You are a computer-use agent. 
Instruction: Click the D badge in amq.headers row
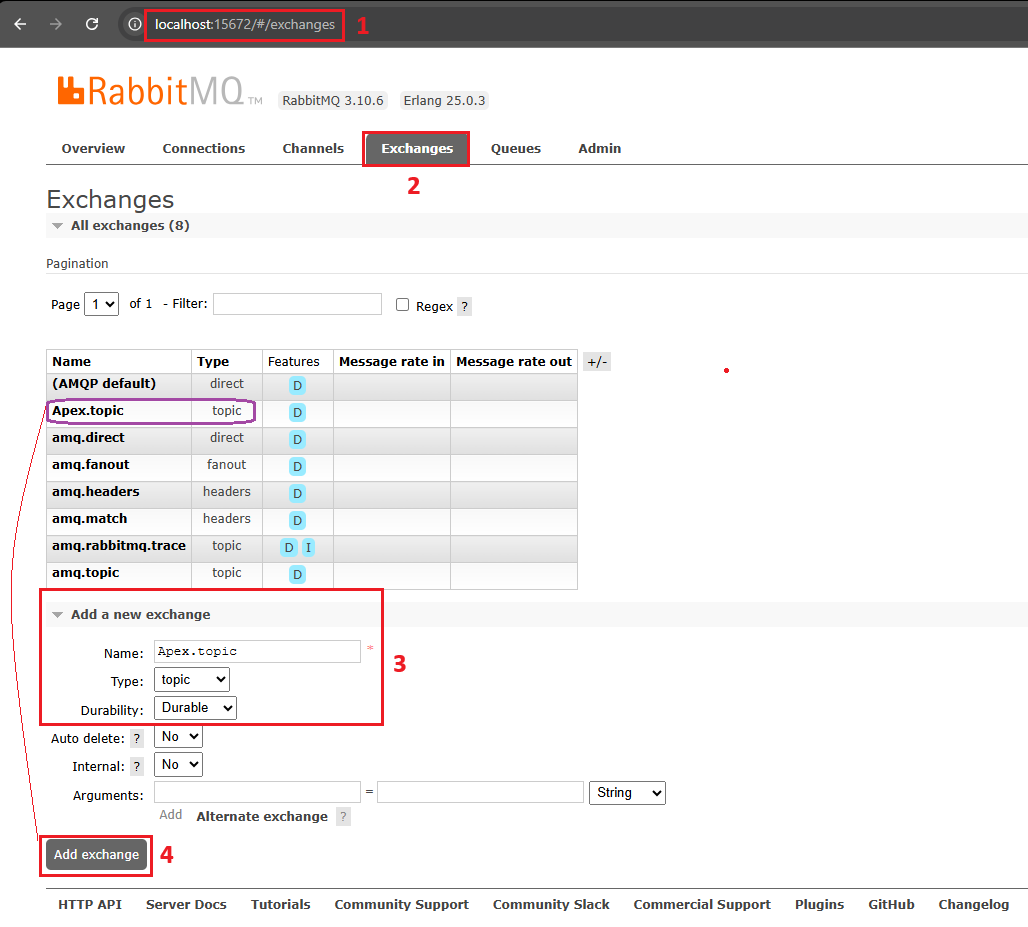pos(297,493)
